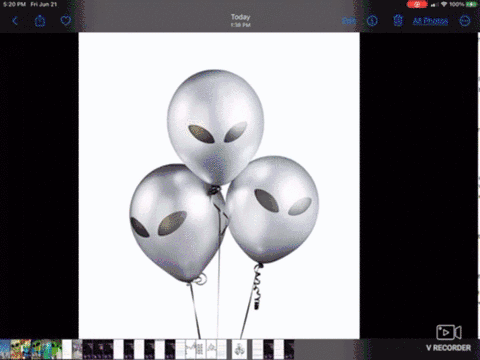Screen dimensions: 480x360
Task: Open the more options ellipsis menu
Action: (x=465, y=21)
